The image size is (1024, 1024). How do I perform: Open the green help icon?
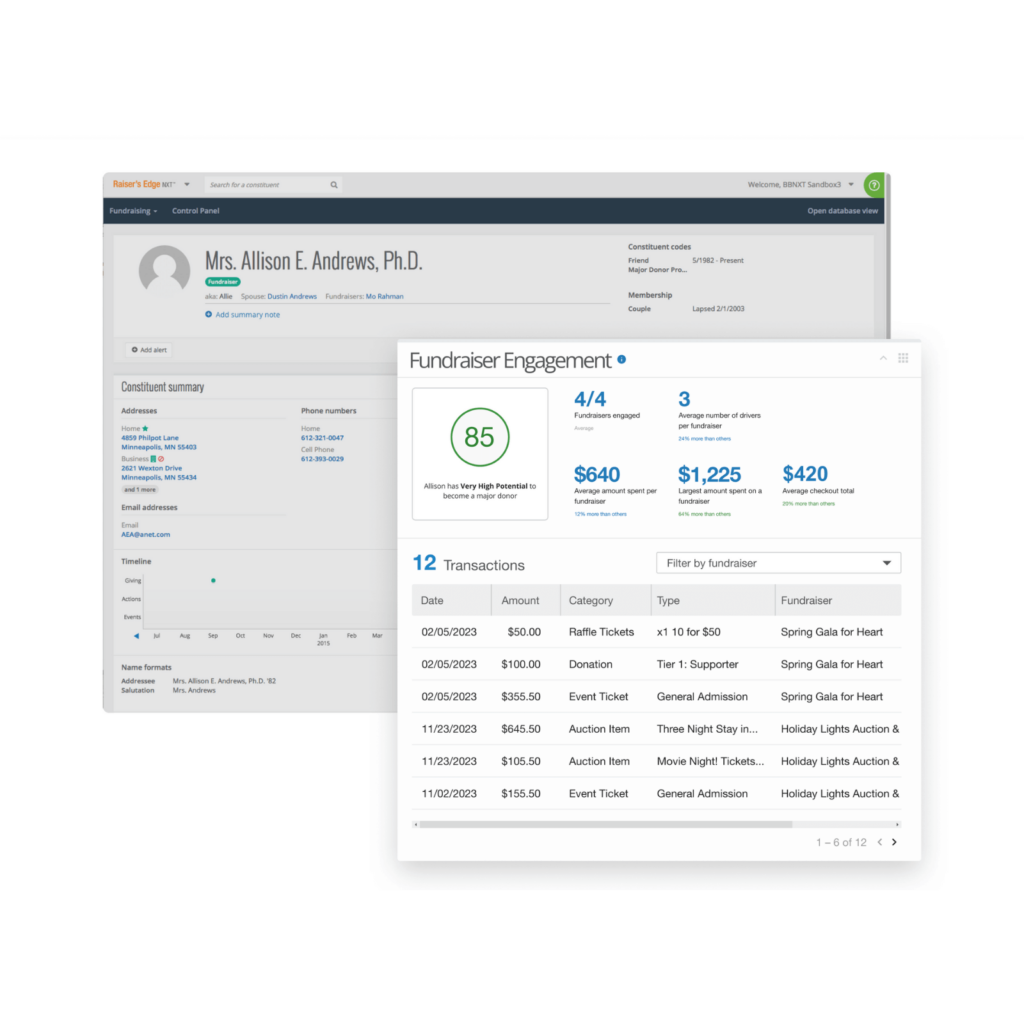point(874,185)
